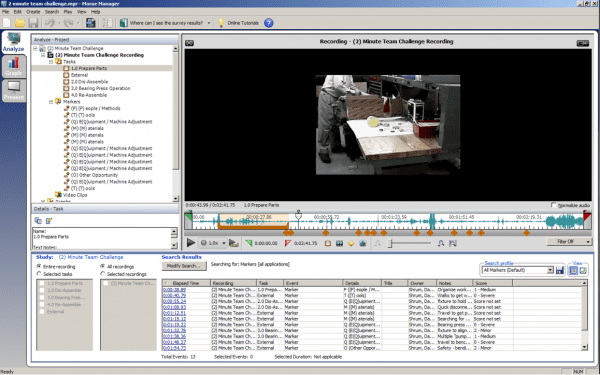
Task: Click the Modify Search... button
Action: 184,266
